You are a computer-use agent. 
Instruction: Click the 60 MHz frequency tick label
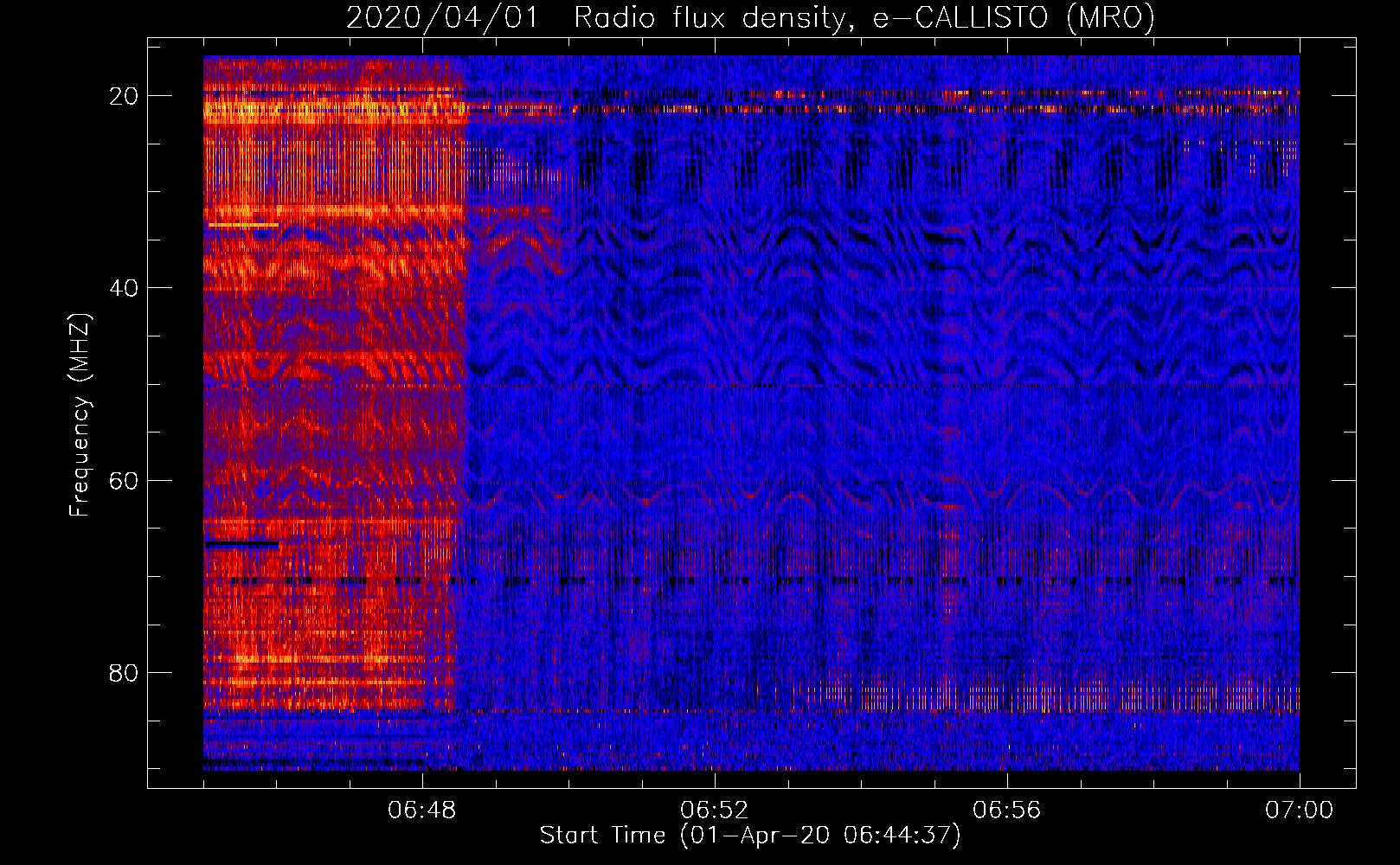tap(124, 481)
